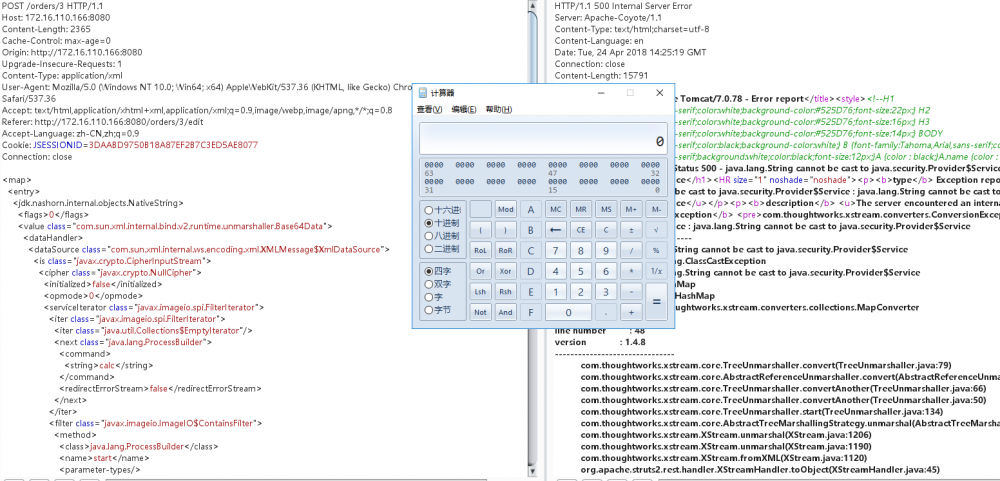Click 'Referer: http://172.16.110.166:8080/orders/3/edit' header

[102, 122]
